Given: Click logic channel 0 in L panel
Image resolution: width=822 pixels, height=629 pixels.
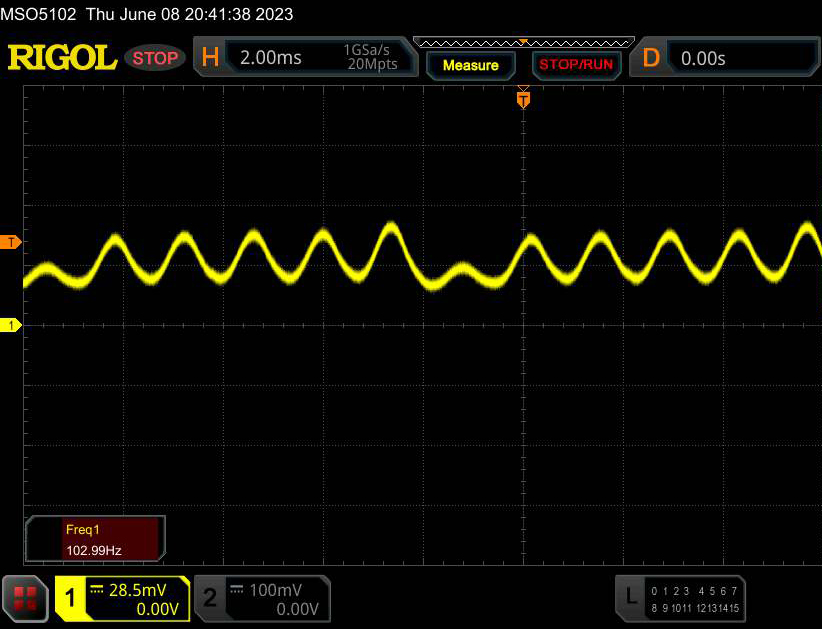Looking at the screenshot, I should pos(654,591).
